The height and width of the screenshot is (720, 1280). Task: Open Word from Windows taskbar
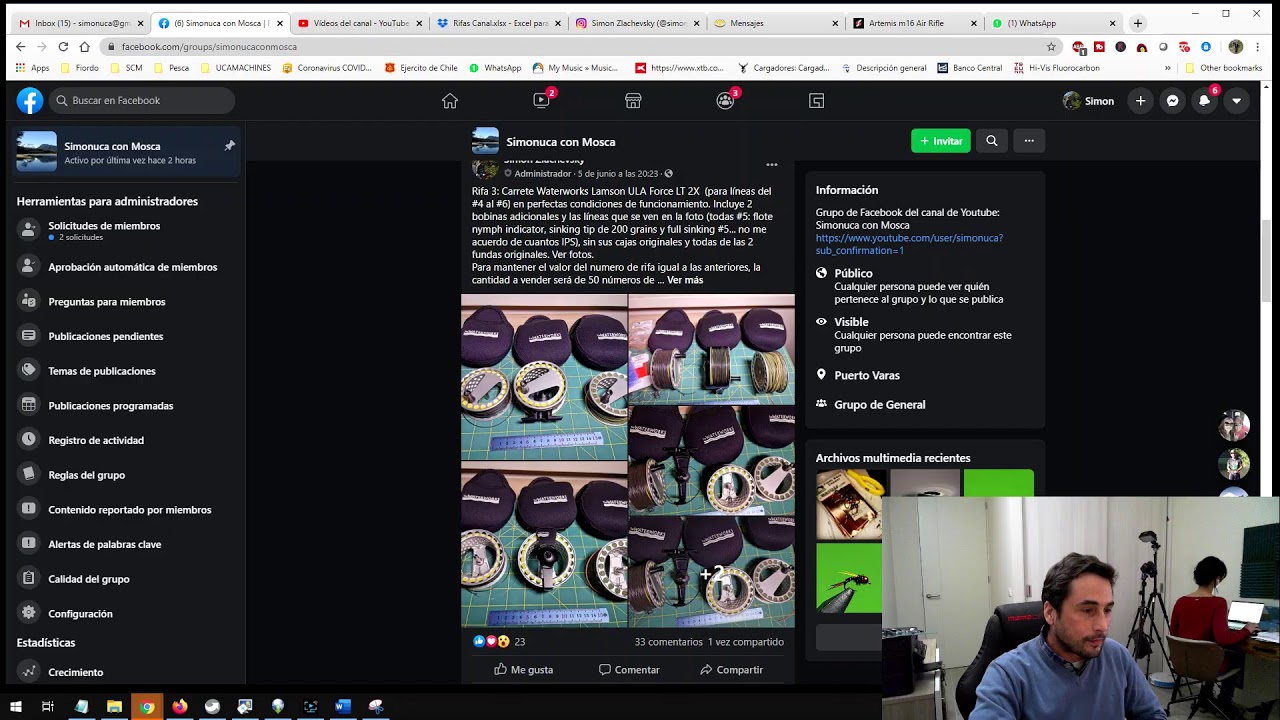tap(343, 706)
